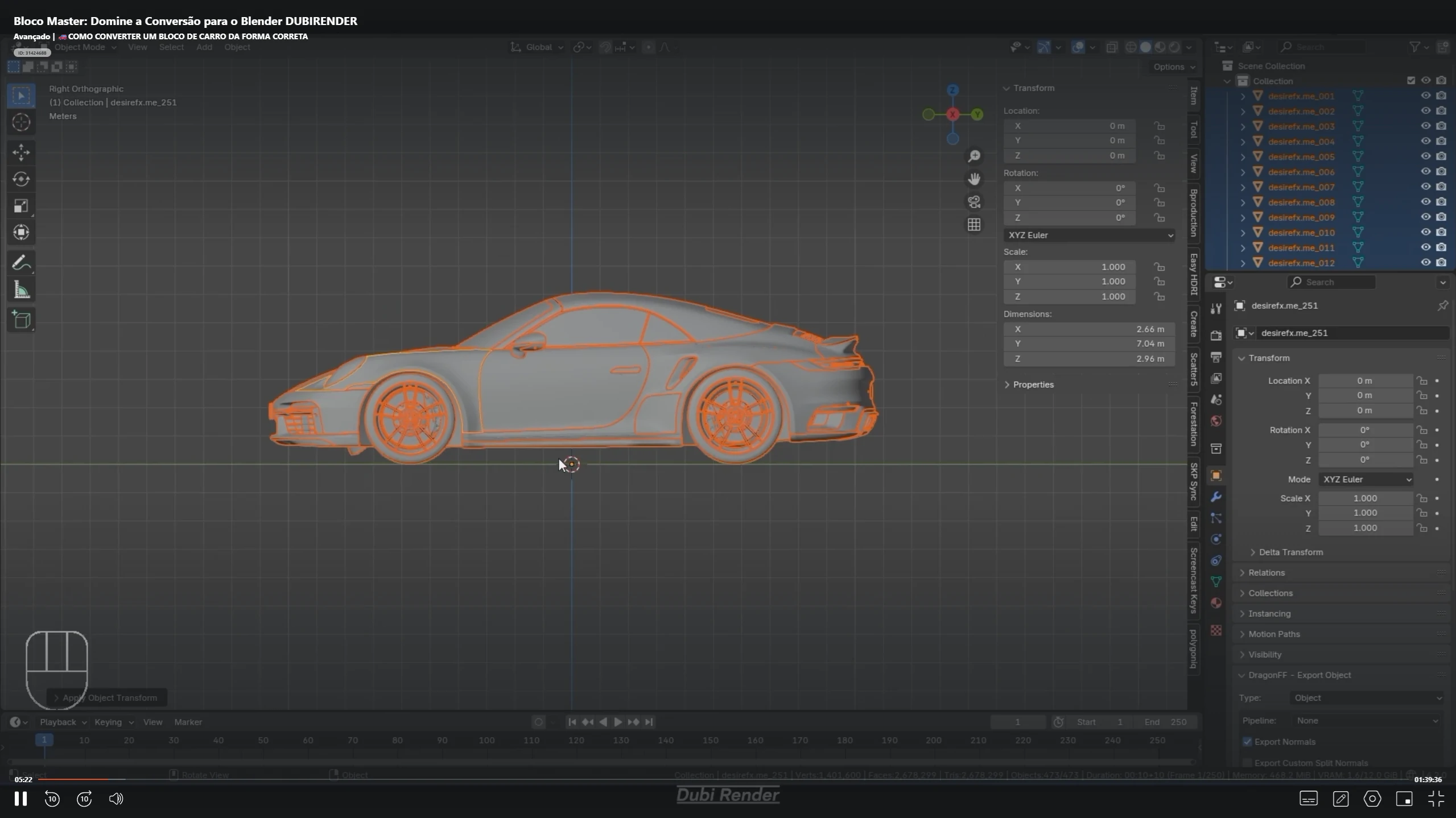Expand desirefx.me_007 in outliner
The image size is (1456, 818).
(x=1243, y=187)
